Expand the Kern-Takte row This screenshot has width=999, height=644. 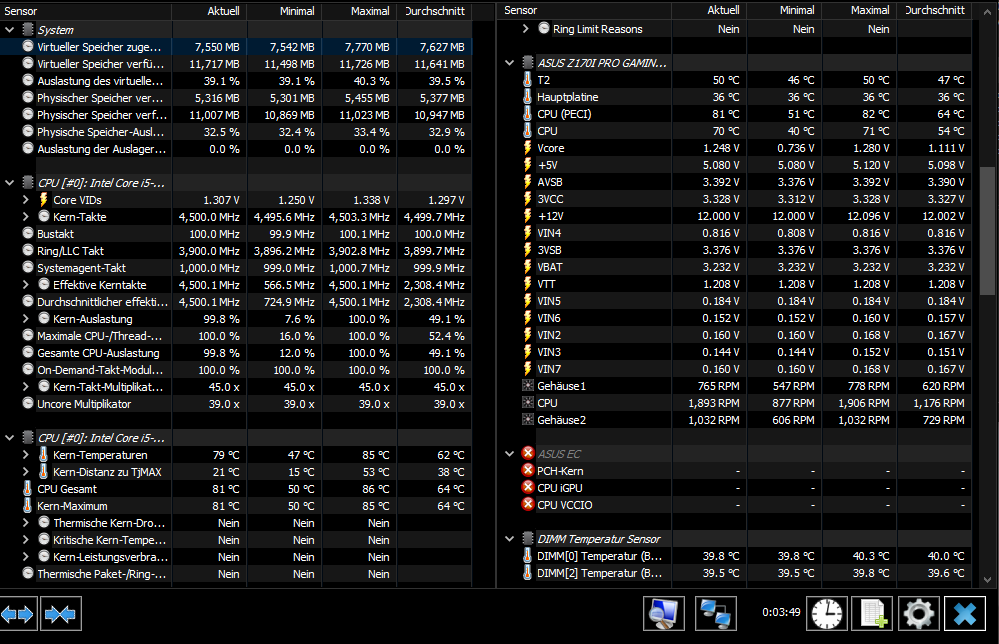(25, 217)
